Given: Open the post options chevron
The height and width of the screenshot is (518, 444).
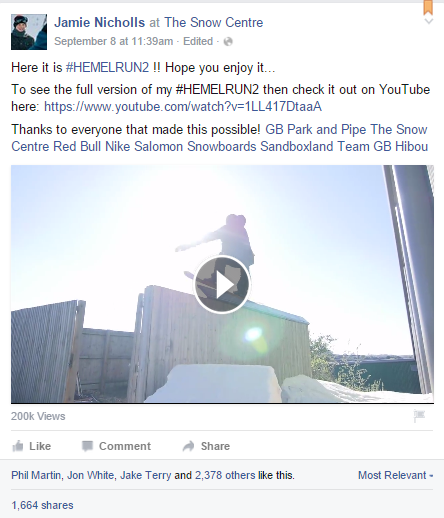Looking at the screenshot, I should click(429, 22).
